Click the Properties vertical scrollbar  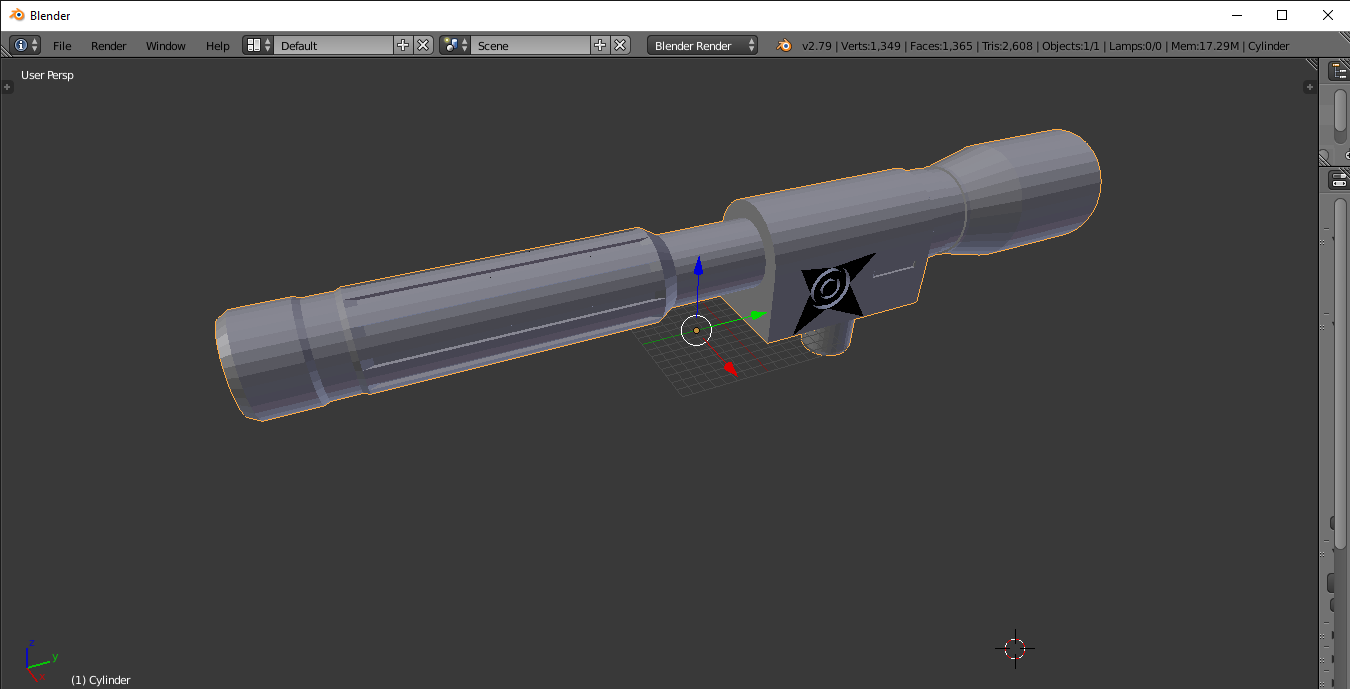click(1341, 372)
